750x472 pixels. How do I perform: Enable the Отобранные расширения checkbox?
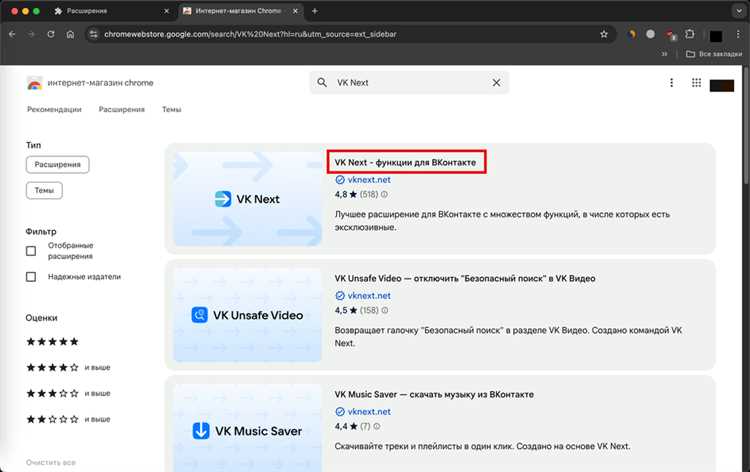click(x=31, y=251)
